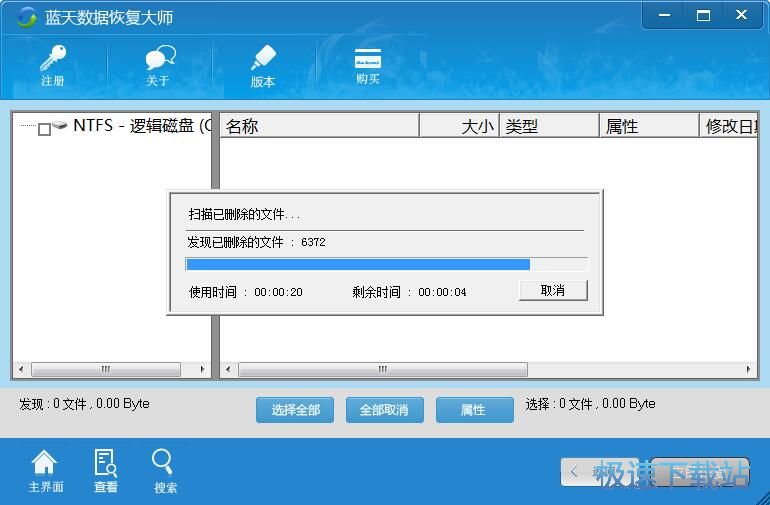Sort by the 类型 column header

pyautogui.click(x=550, y=126)
